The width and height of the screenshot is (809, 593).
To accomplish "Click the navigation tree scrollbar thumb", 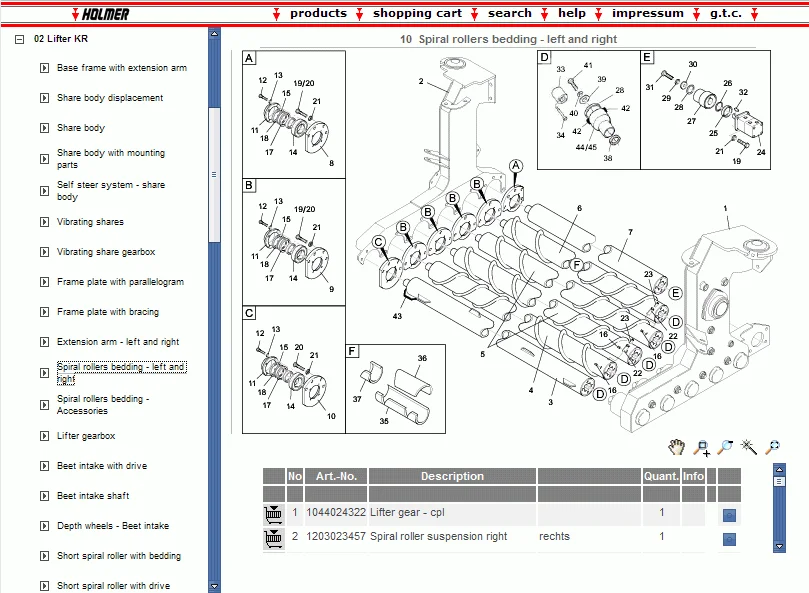I will pos(214,174).
